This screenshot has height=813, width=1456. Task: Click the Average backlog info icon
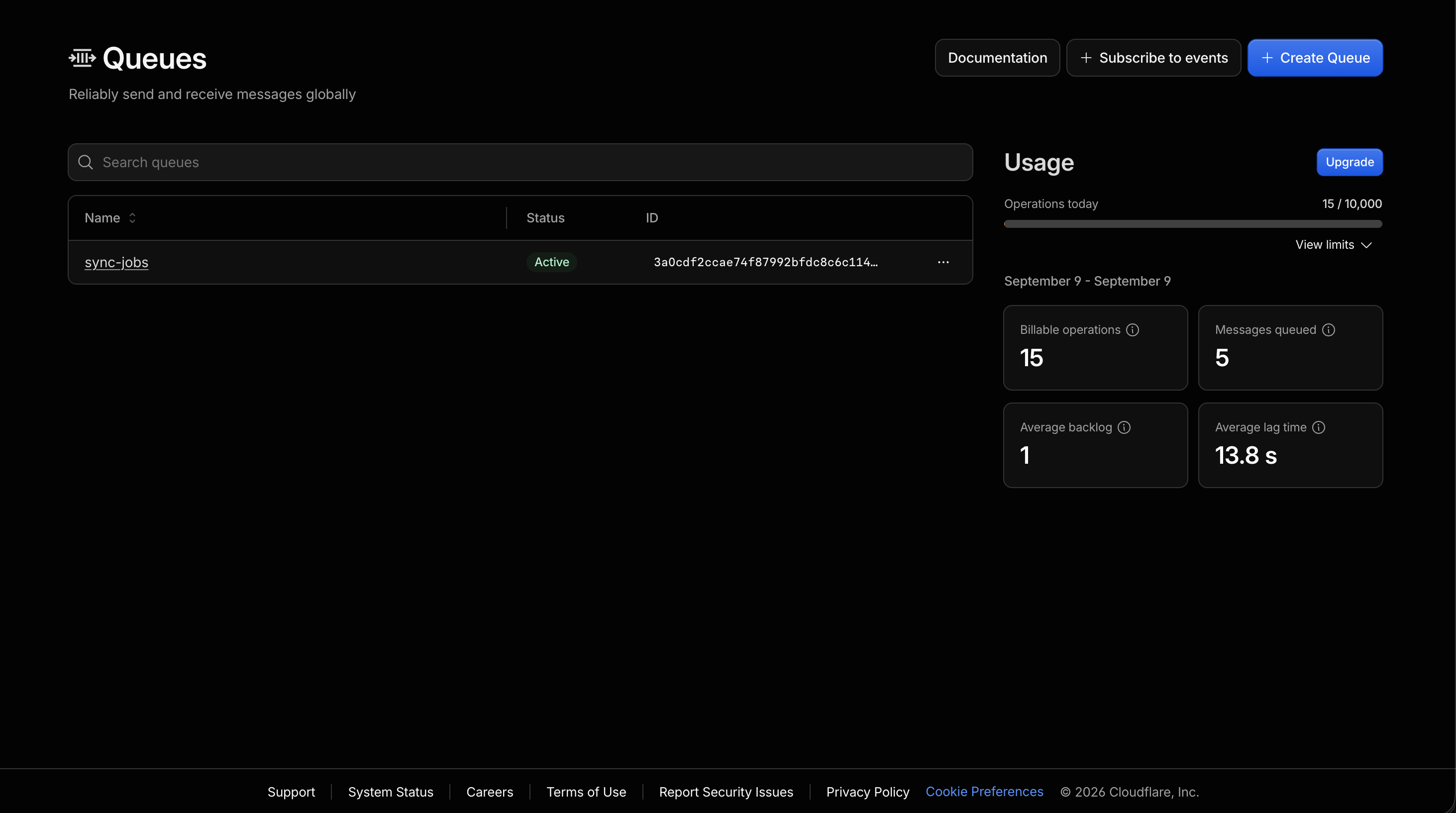[x=1124, y=427]
